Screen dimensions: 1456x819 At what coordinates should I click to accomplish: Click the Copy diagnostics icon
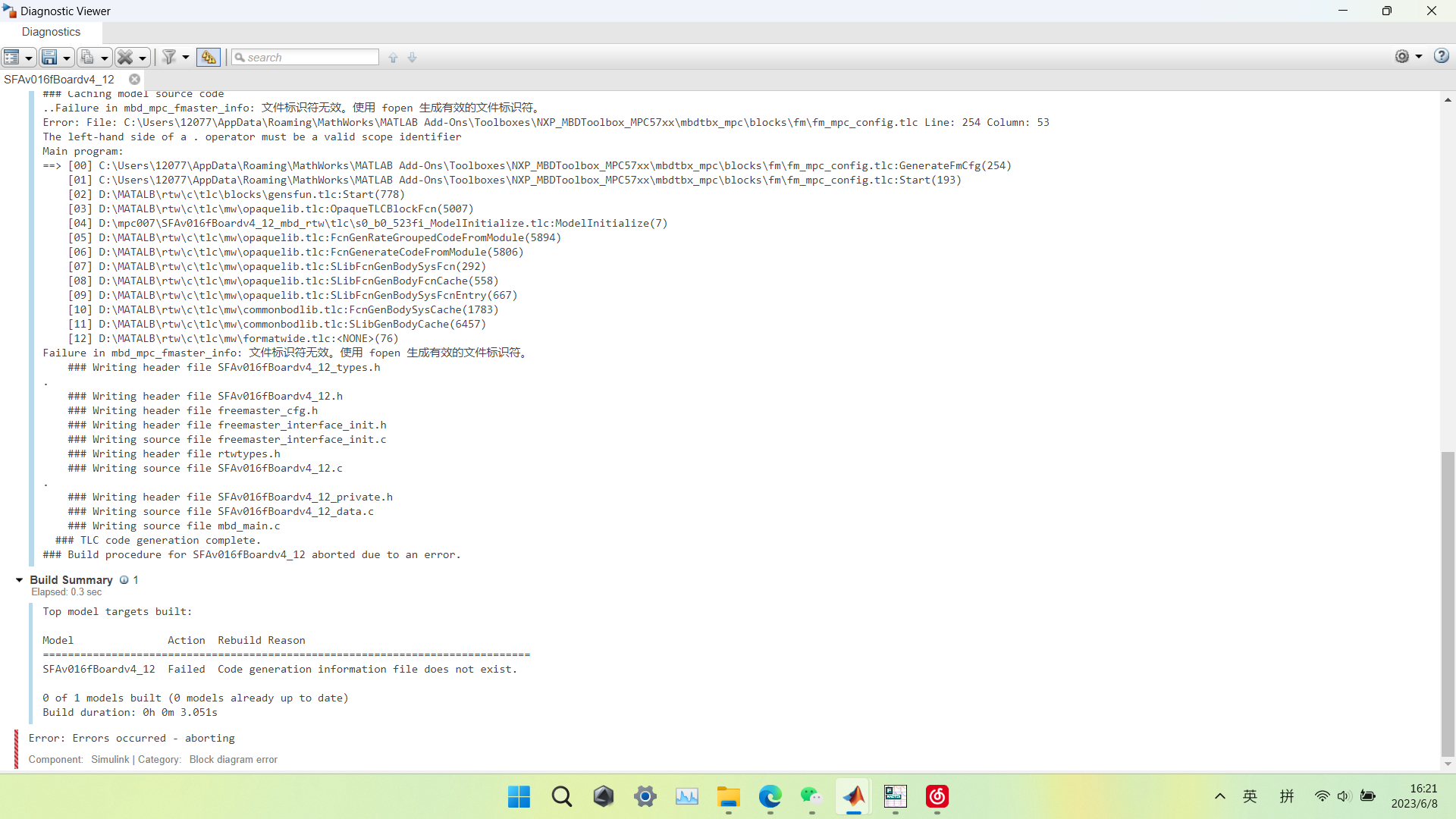[87, 58]
